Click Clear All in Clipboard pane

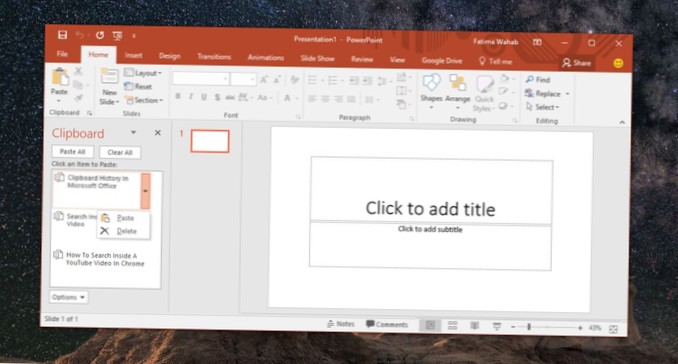120,152
